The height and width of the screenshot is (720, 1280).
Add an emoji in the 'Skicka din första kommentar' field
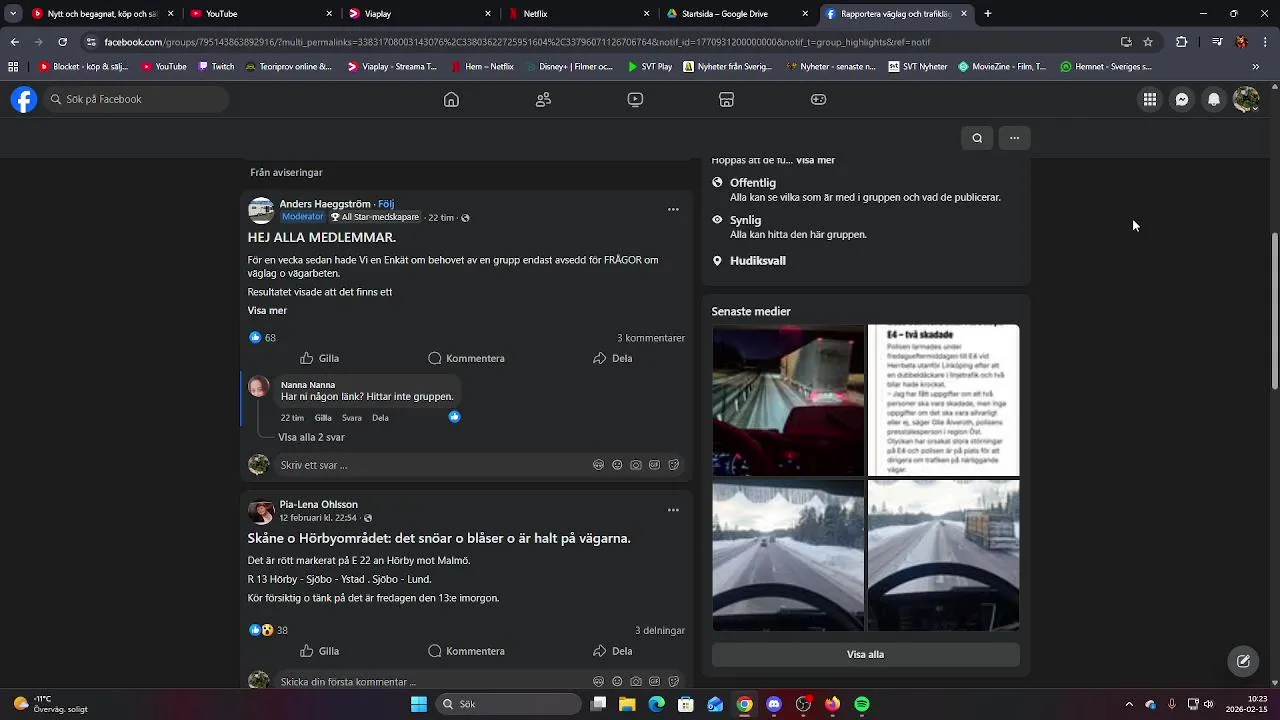coord(617,681)
